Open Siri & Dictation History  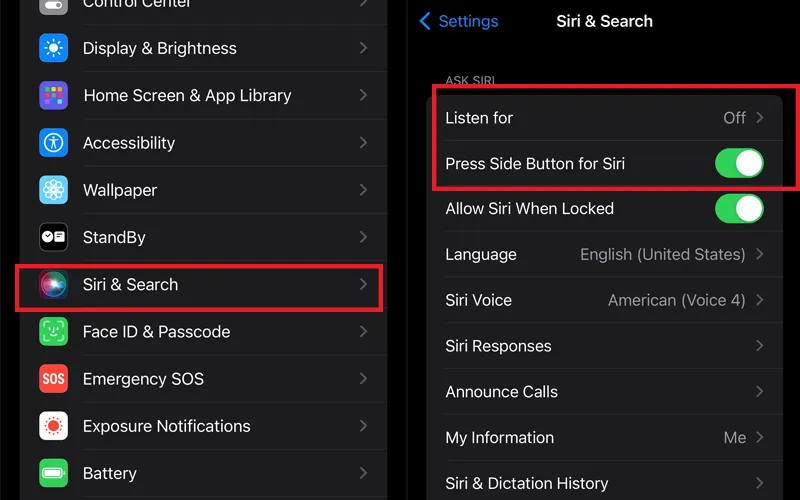pyautogui.click(x=605, y=482)
